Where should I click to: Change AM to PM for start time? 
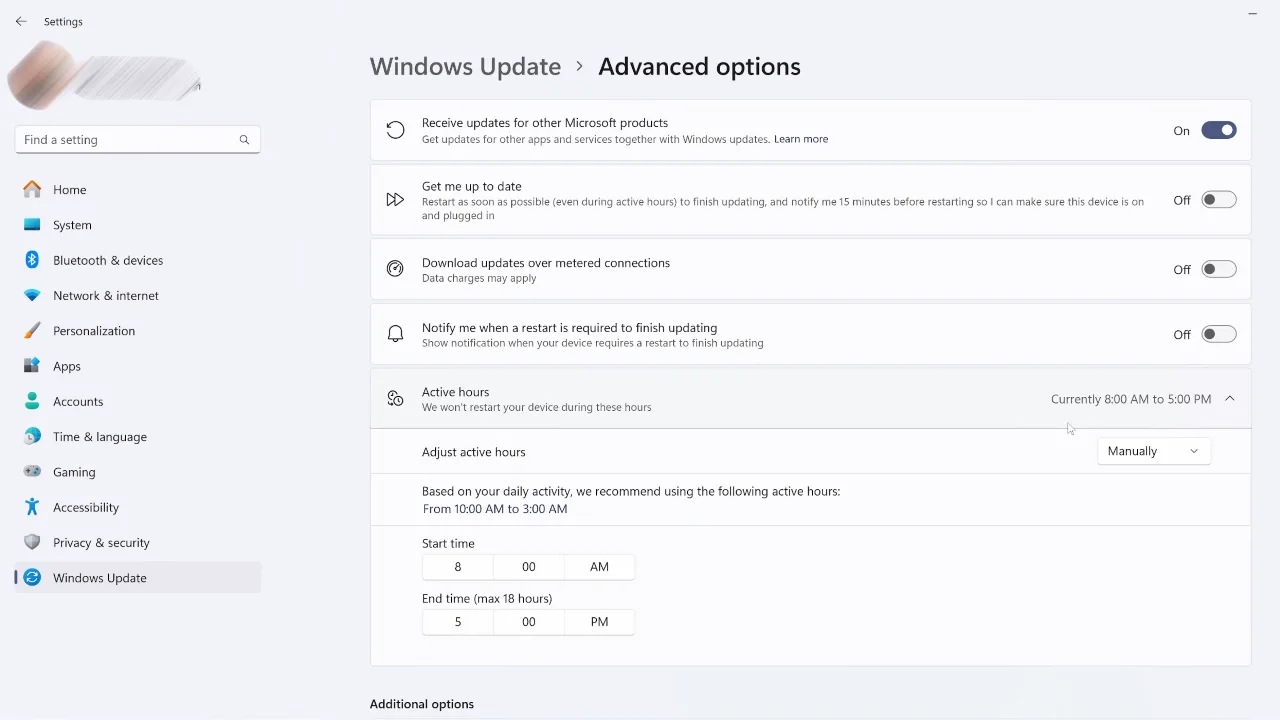pos(599,566)
